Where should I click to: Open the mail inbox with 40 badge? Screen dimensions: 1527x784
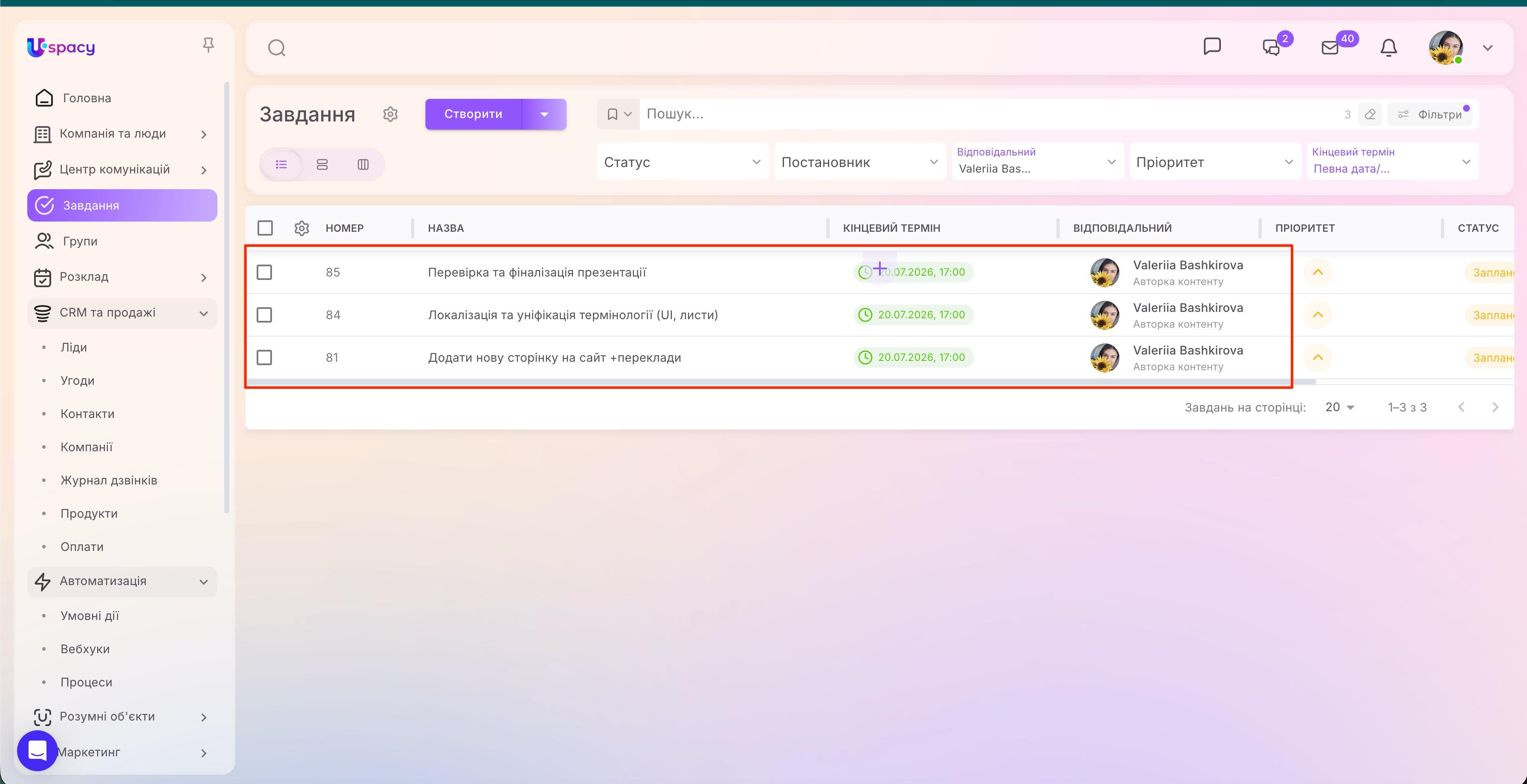(x=1330, y=47)
